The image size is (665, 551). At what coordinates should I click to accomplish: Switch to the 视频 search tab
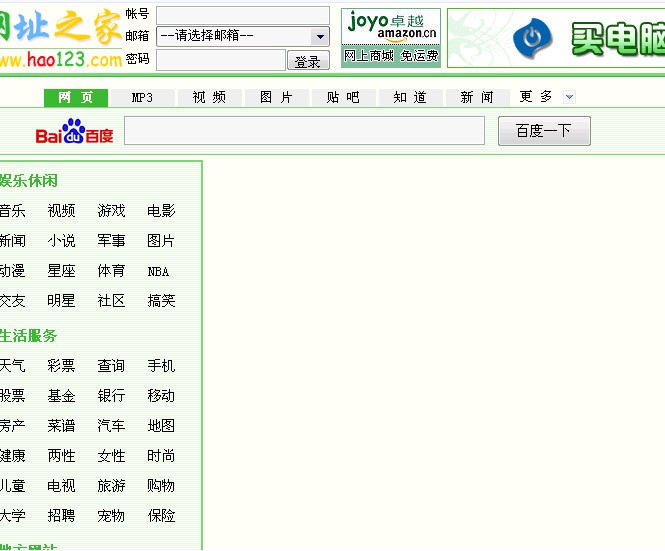click(210, 98)
